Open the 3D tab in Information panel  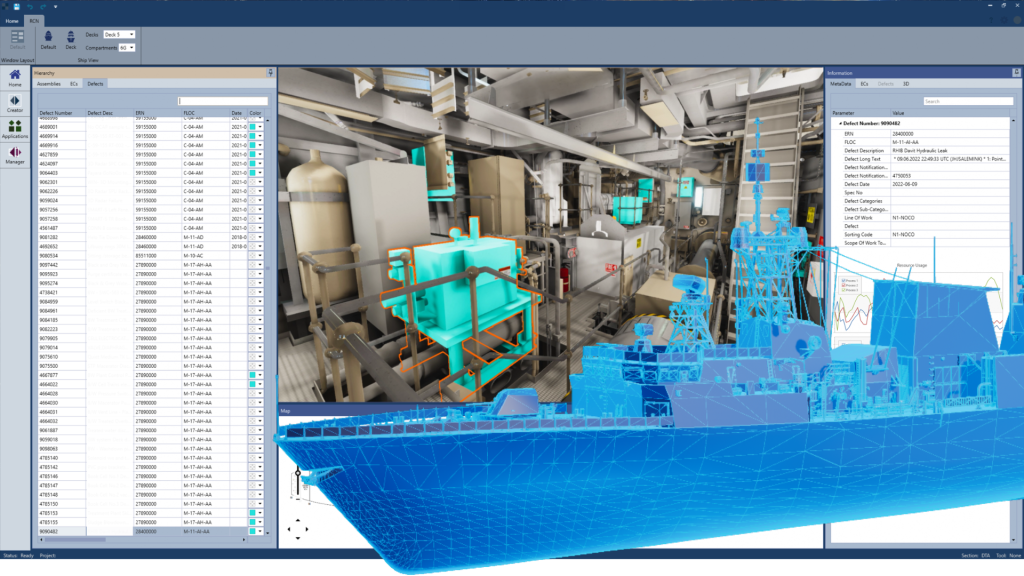point(906,84)
